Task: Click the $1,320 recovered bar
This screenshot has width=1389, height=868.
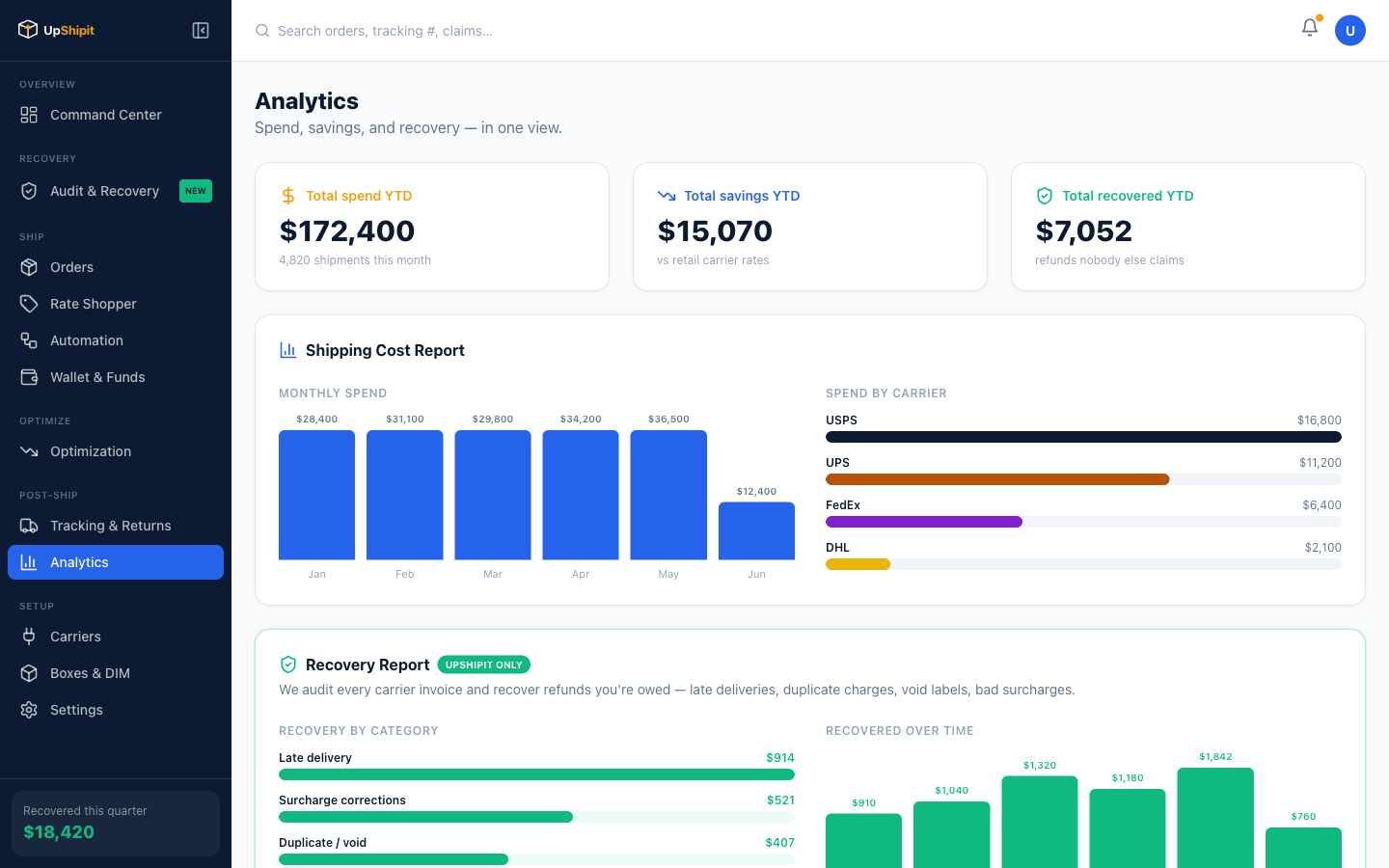Action: click(1040, 822)
